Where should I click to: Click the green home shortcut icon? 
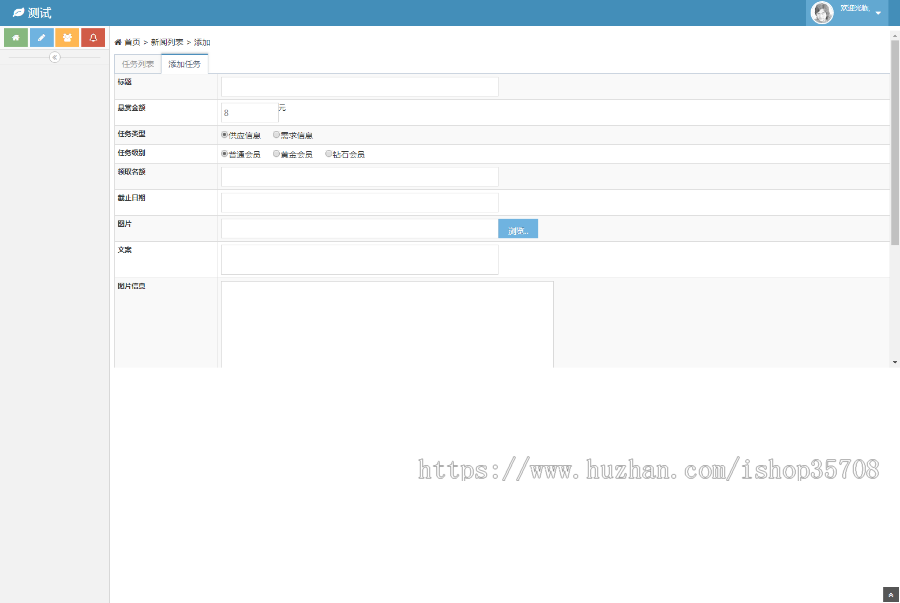[x=16, y=38]
